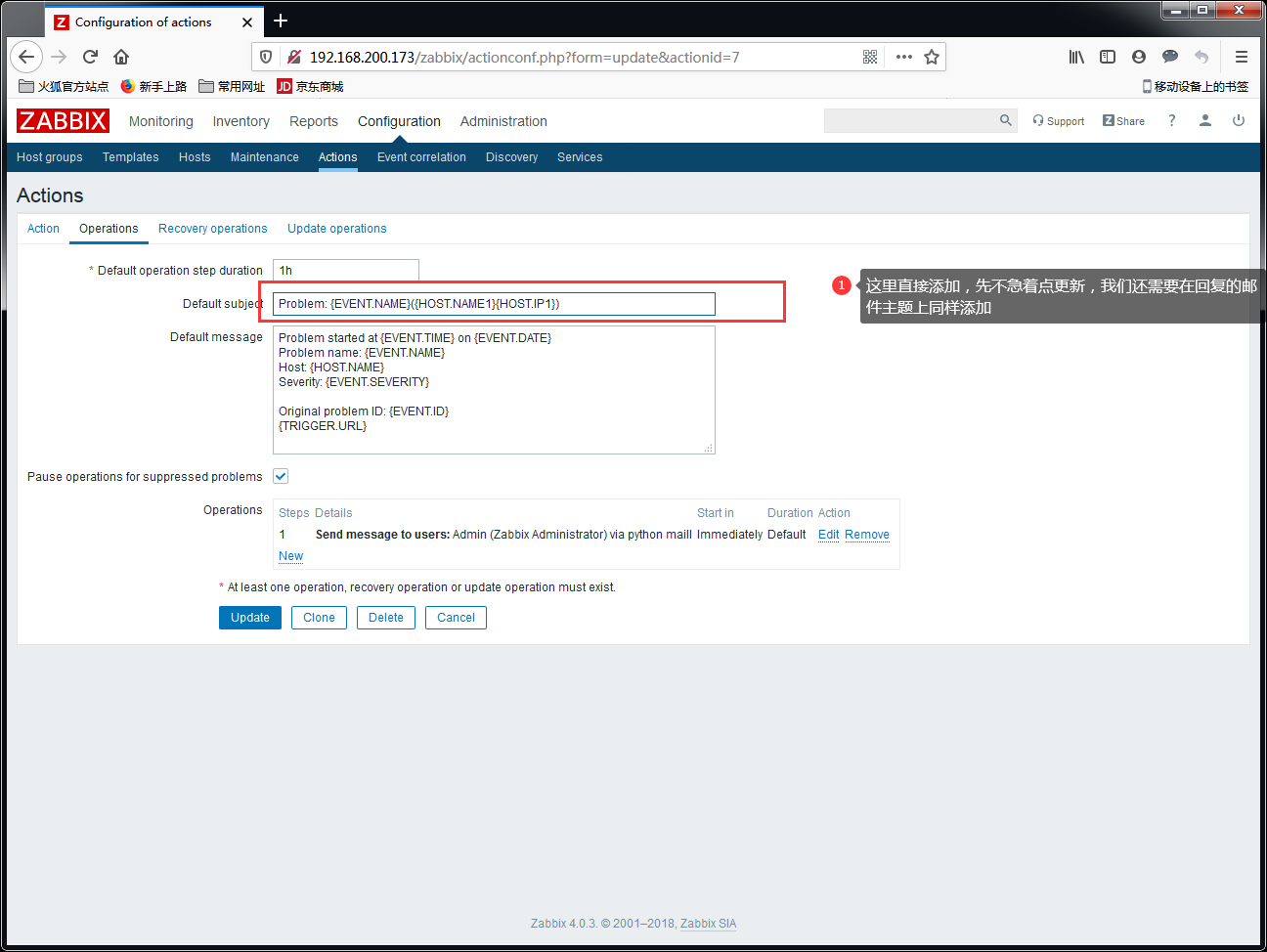Click the undo arrow toolbar icon

(x=1201, y=57)
